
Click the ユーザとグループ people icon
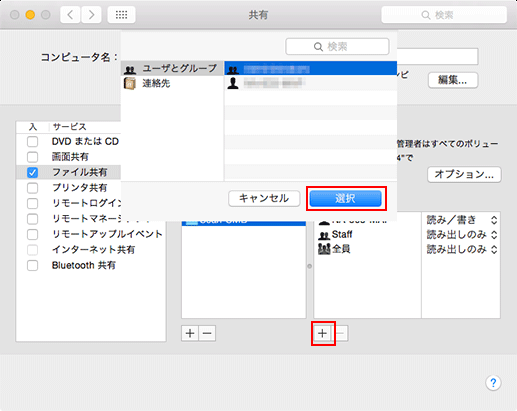(130, 69)
